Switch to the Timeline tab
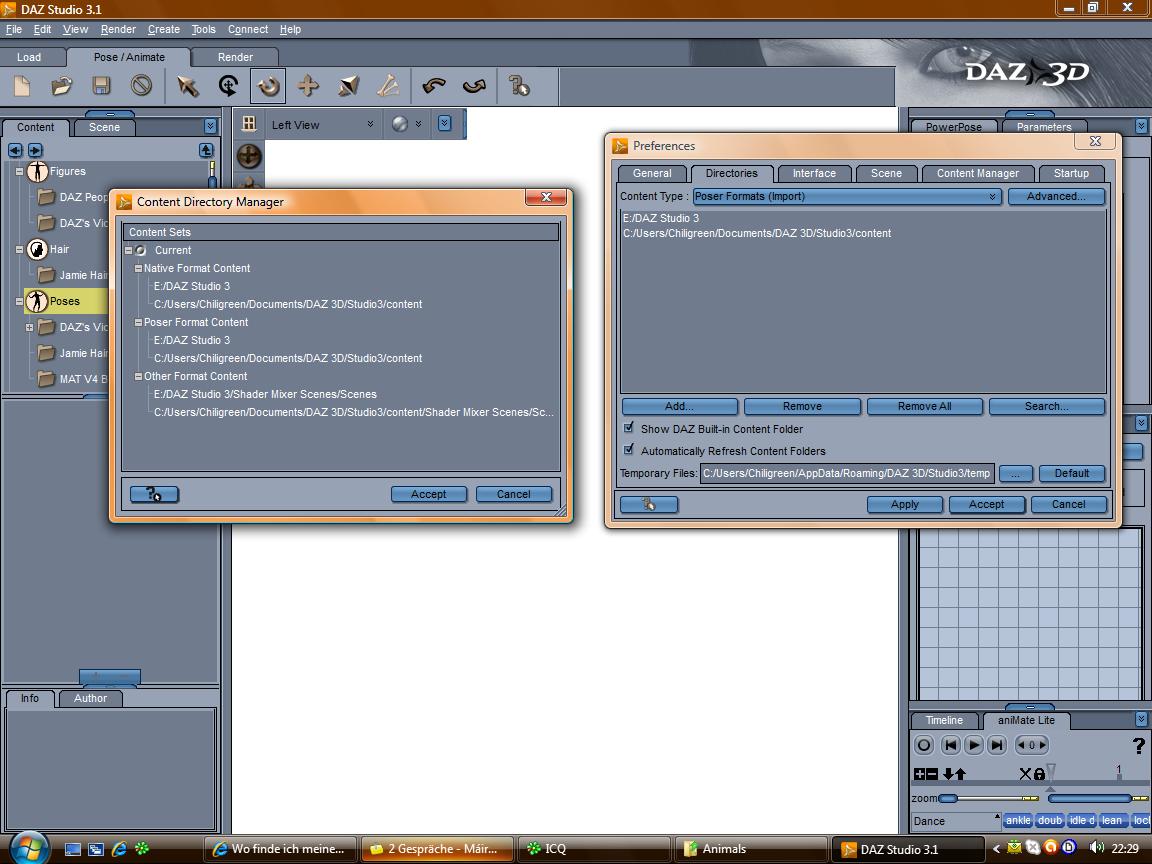The width and height of the screenshot is (1152, 864). coord(944,720)
